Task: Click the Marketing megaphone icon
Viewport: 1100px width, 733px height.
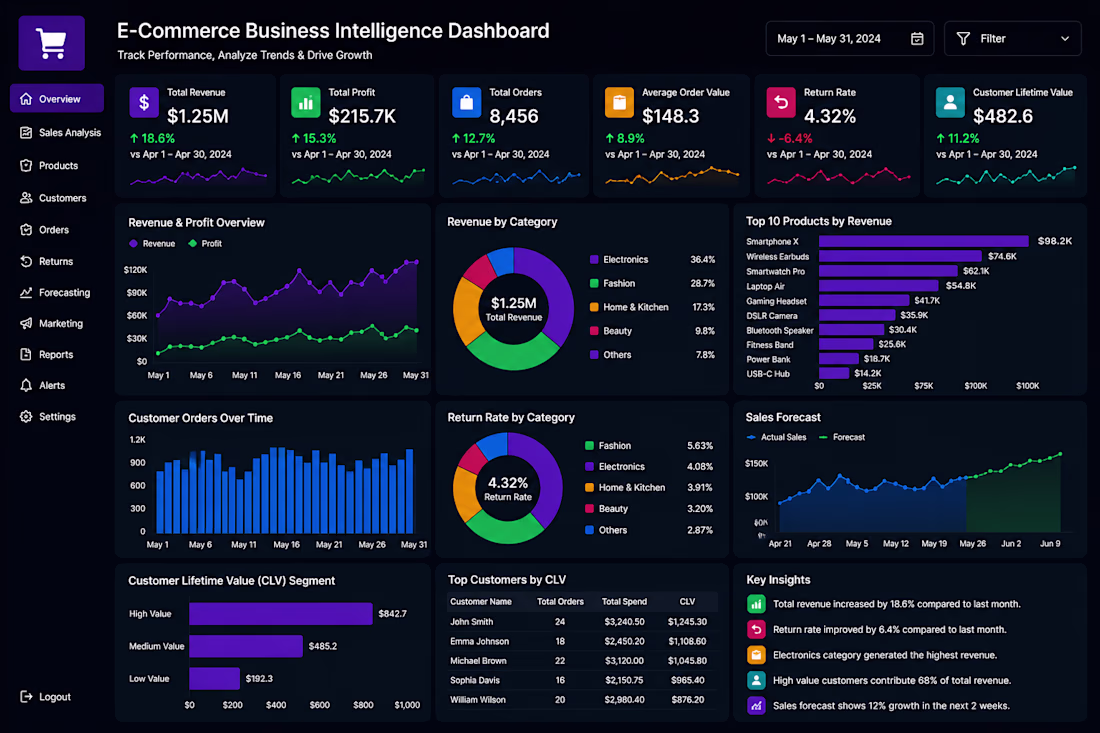Action: [26, 323]
